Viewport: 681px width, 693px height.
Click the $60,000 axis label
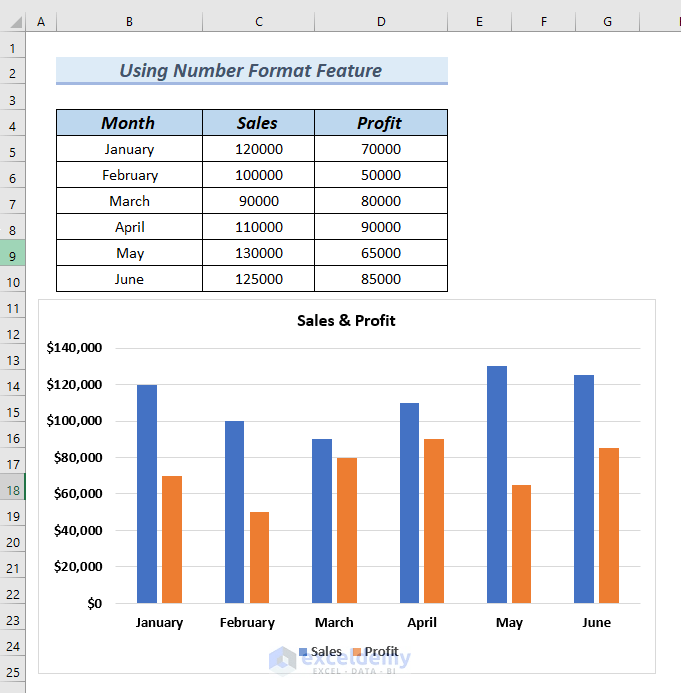78,494
